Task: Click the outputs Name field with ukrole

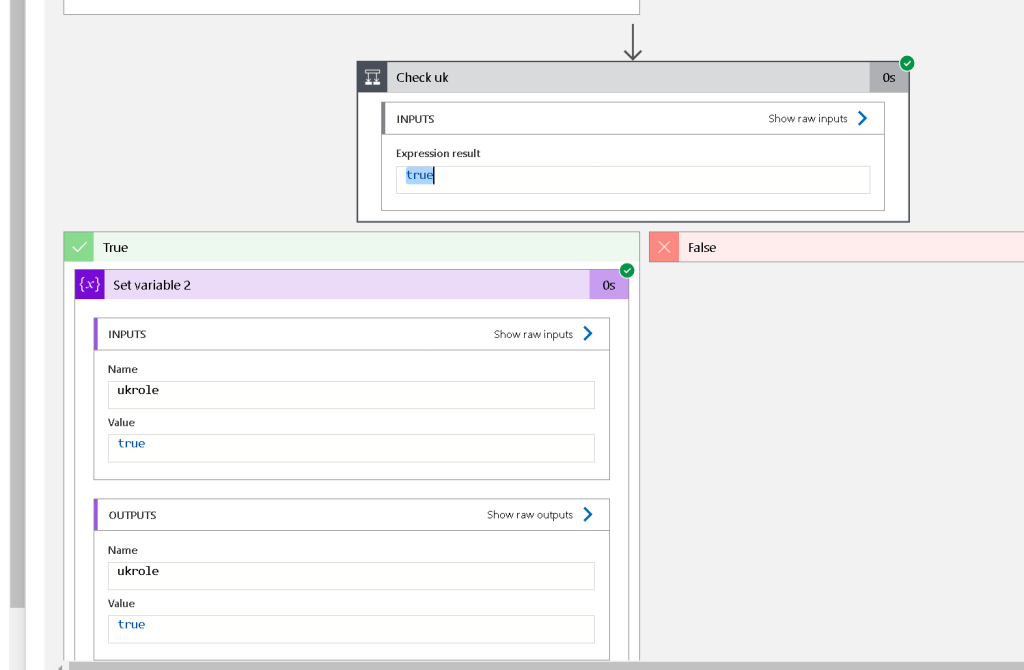Action: click(x=351, y=576)
